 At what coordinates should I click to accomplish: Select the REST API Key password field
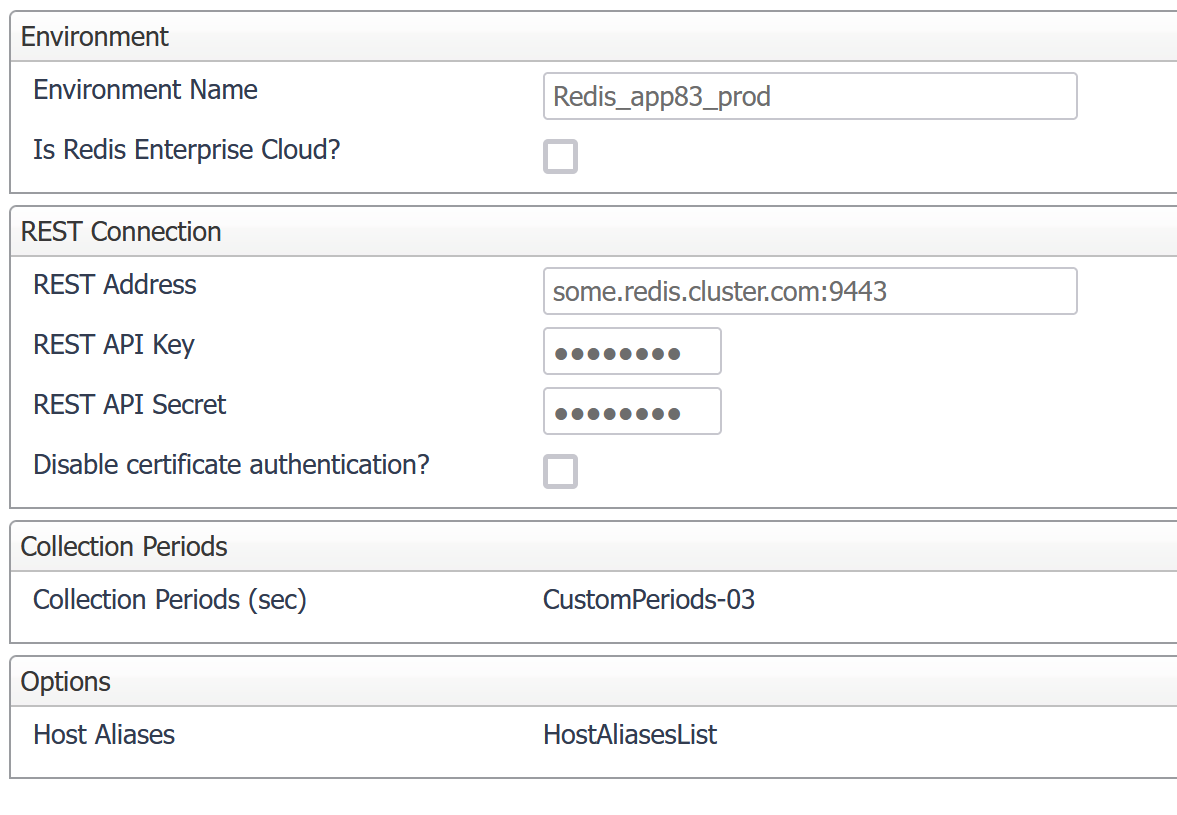click(632, 351)
